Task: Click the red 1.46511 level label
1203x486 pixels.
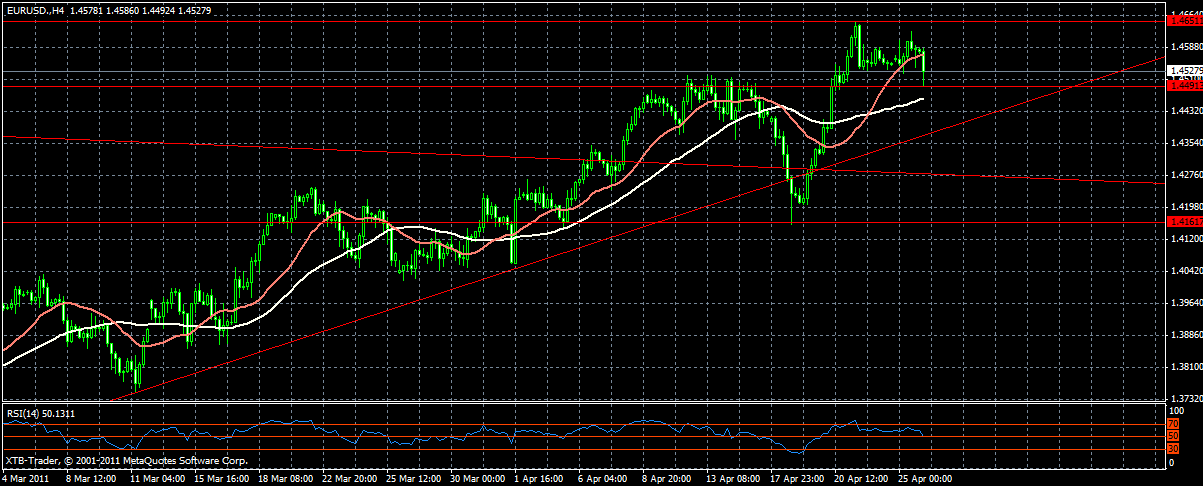Action: click(1184, 19)
